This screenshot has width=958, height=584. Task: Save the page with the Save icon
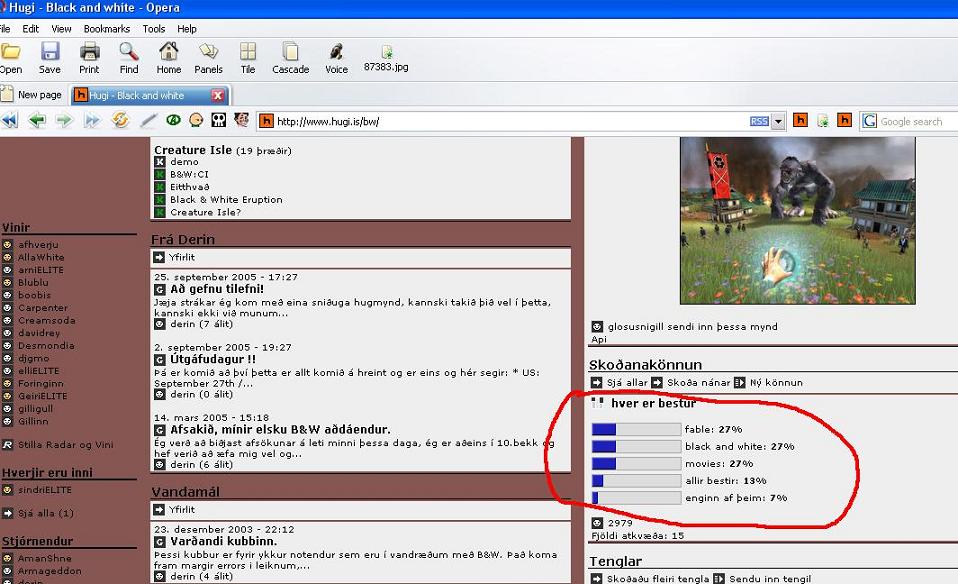49,58
